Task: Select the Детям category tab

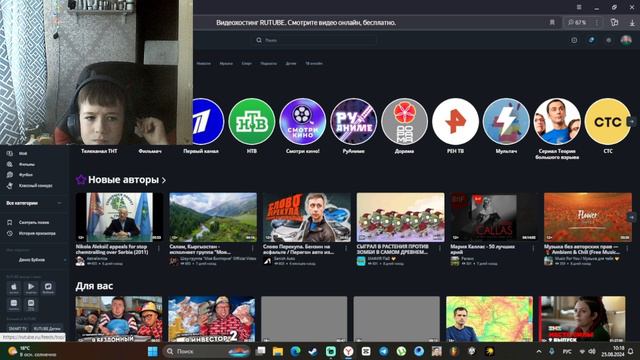Action: (x=291, y=63)
